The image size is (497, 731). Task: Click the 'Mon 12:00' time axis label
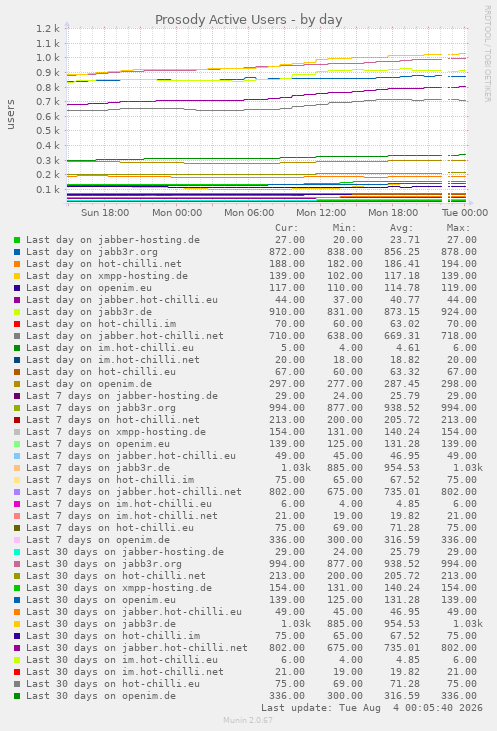[321, 213]
